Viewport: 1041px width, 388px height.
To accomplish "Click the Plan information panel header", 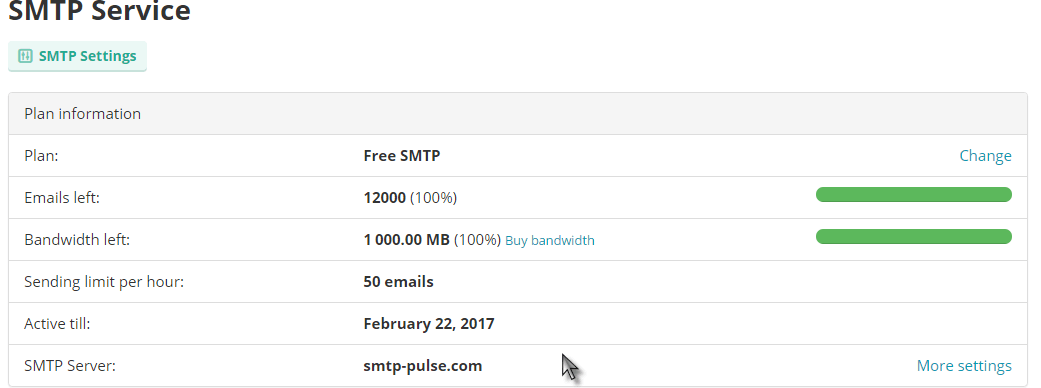I will (x=518, y=114).
